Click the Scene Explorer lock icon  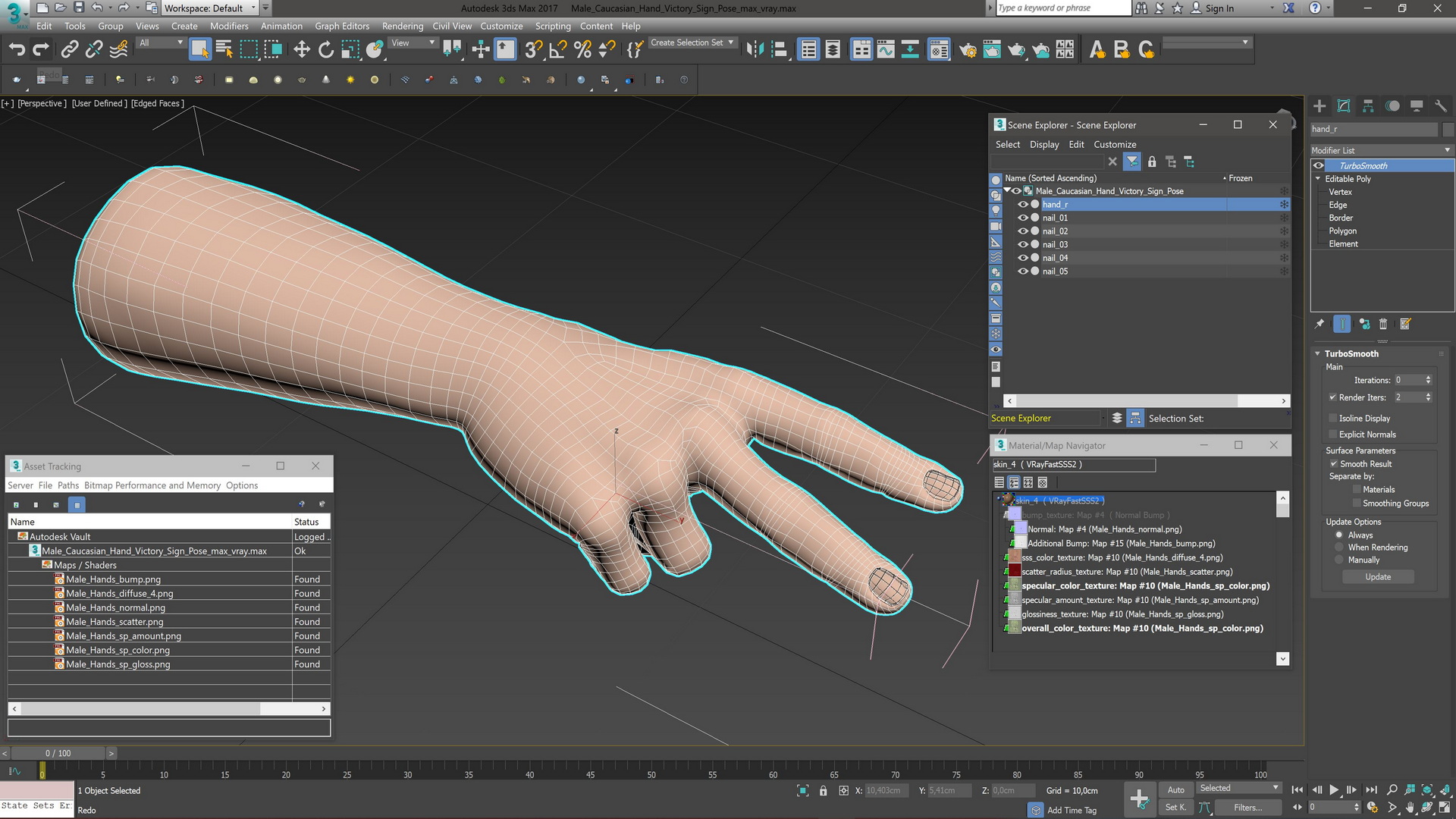click(1152, 162)
